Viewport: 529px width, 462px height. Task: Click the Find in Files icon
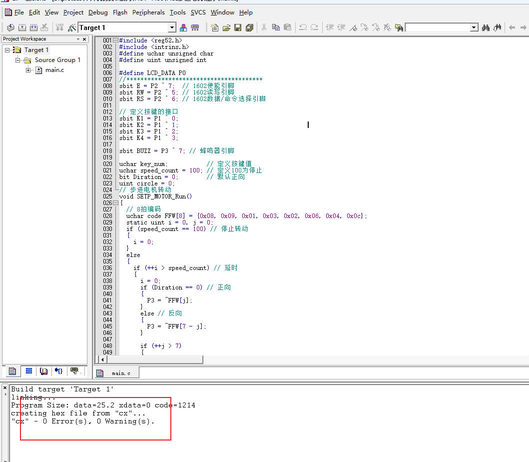coord(399,28)
